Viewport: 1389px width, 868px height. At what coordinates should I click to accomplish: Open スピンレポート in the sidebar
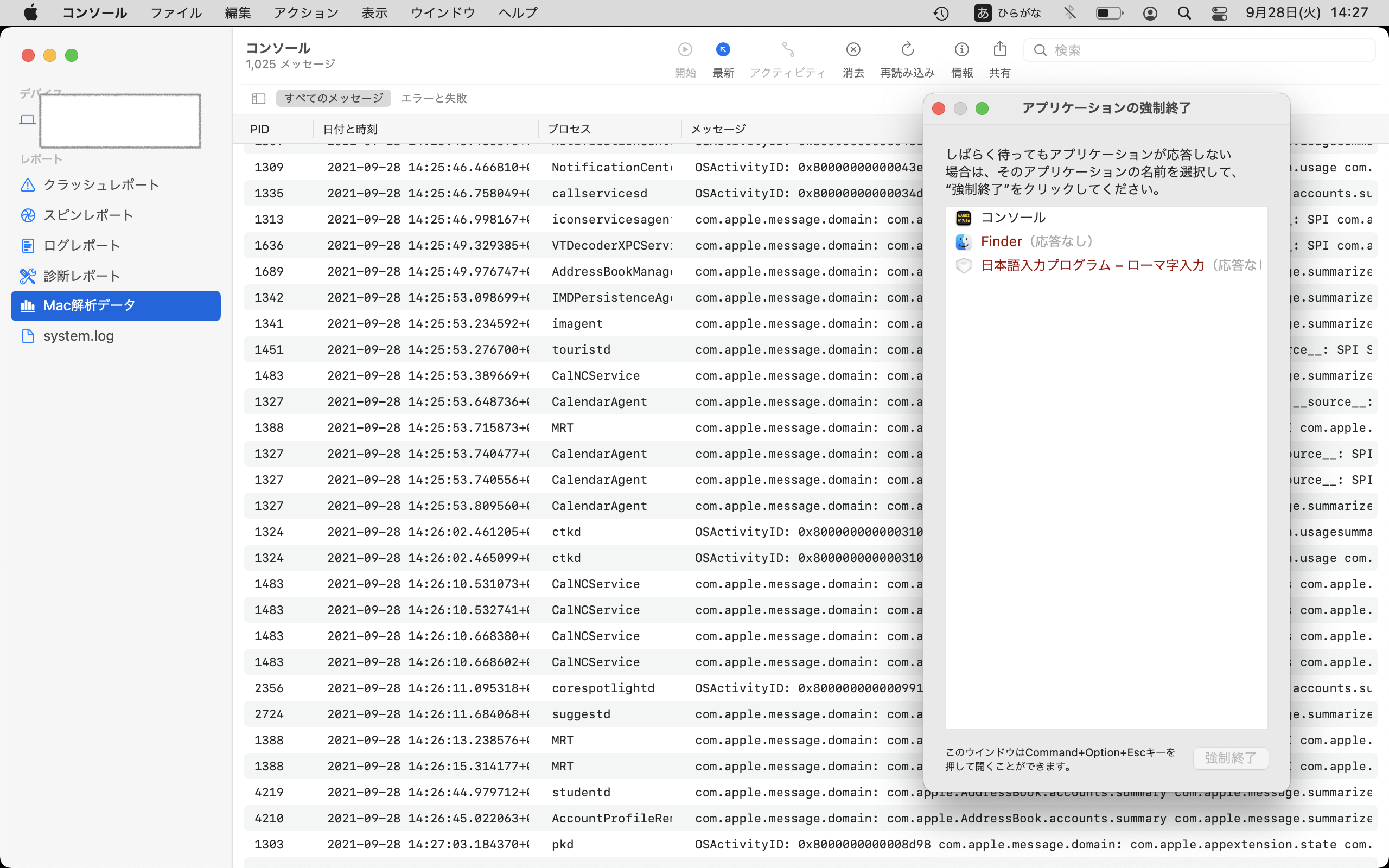(x=88, y=215)
